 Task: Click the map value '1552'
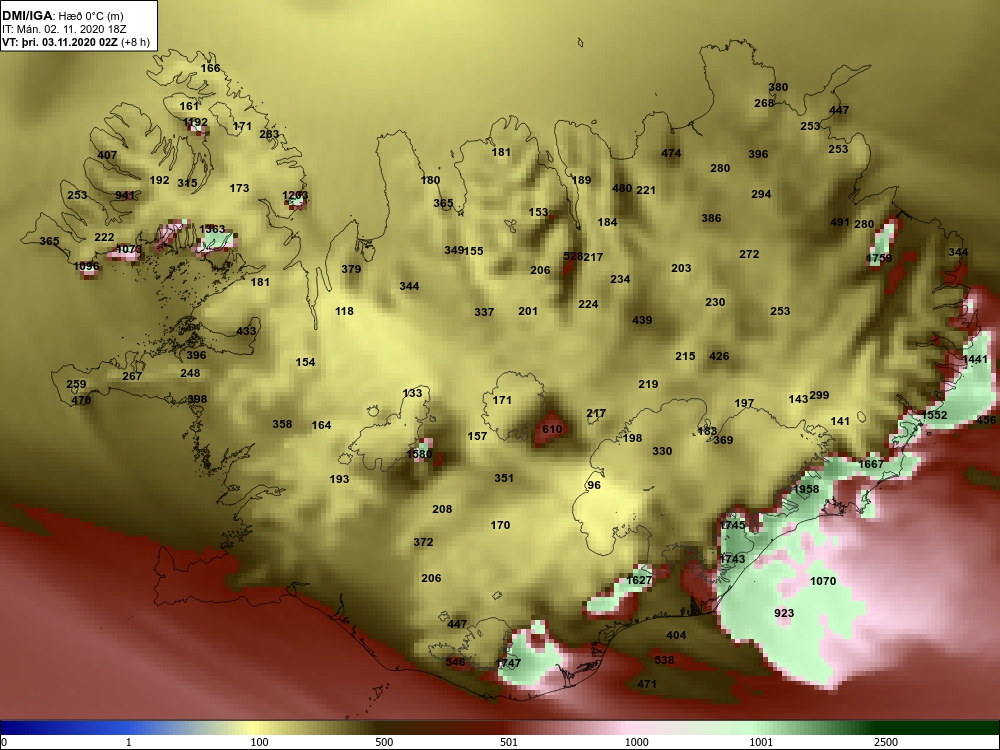click(x=934, y=415)
